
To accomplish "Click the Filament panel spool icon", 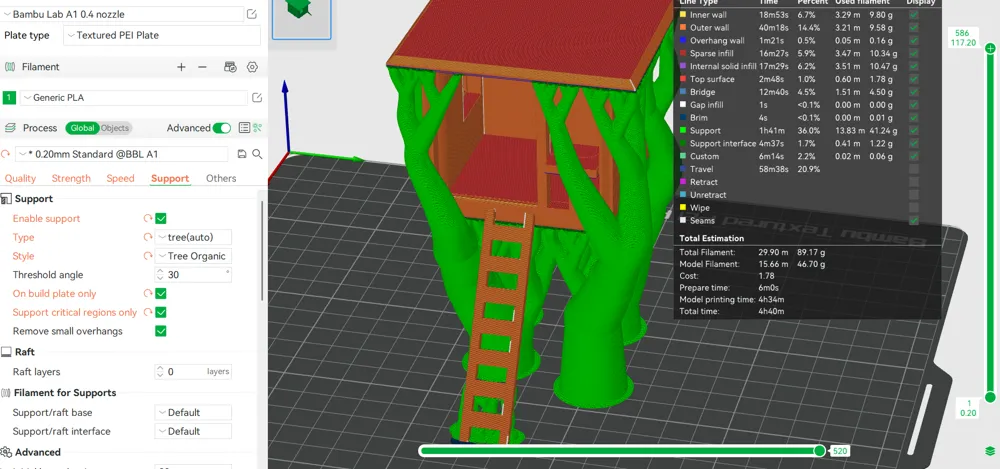I will (10, 67).
